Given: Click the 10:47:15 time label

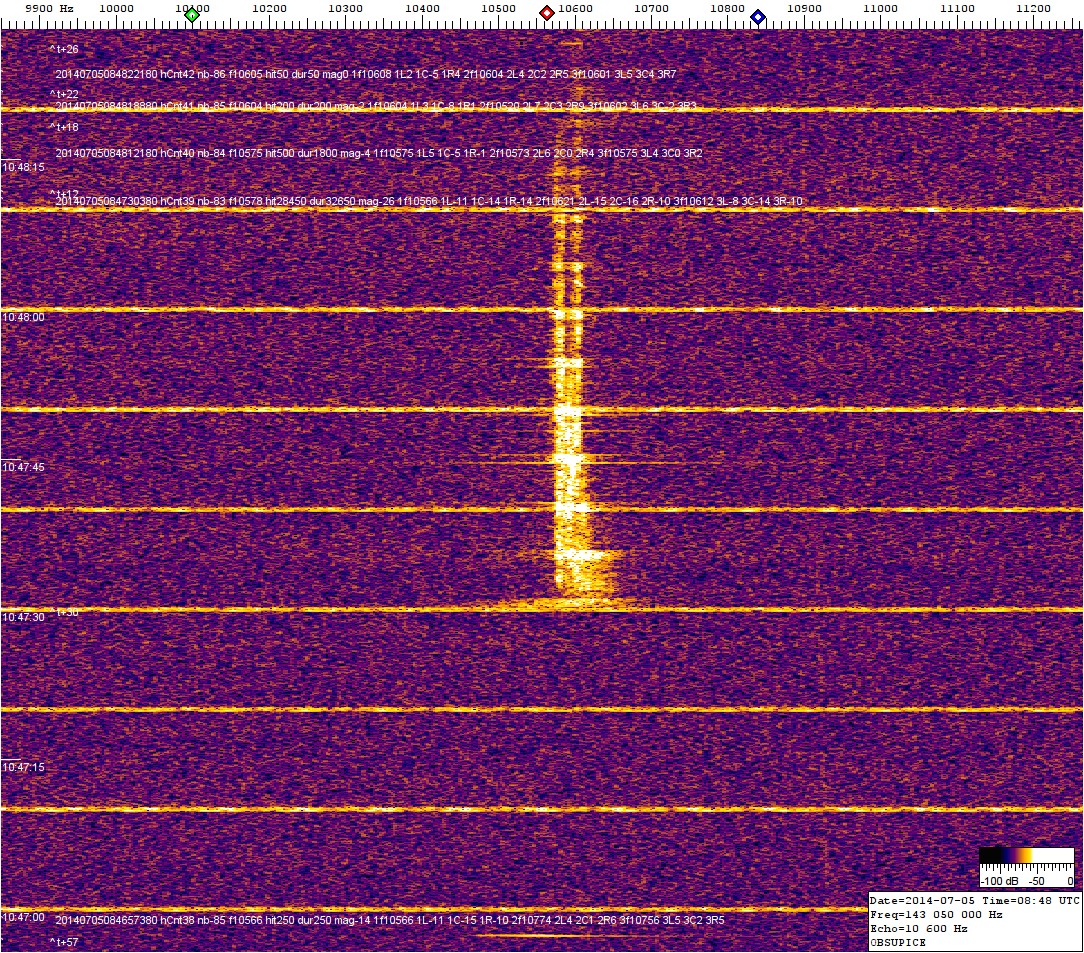Looking at the screenshot, I should (x=23, y=767).
